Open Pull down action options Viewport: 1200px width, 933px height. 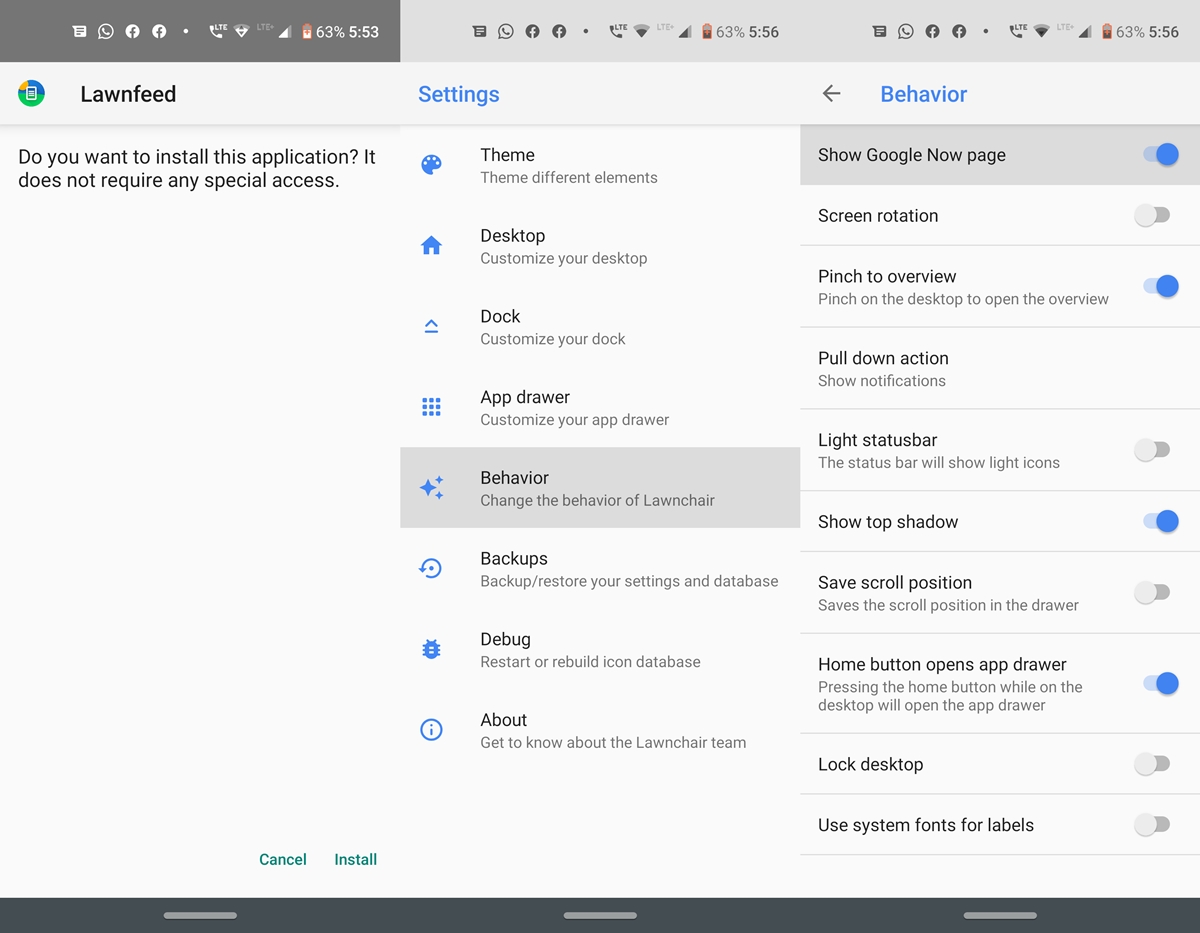[1000, 368]
